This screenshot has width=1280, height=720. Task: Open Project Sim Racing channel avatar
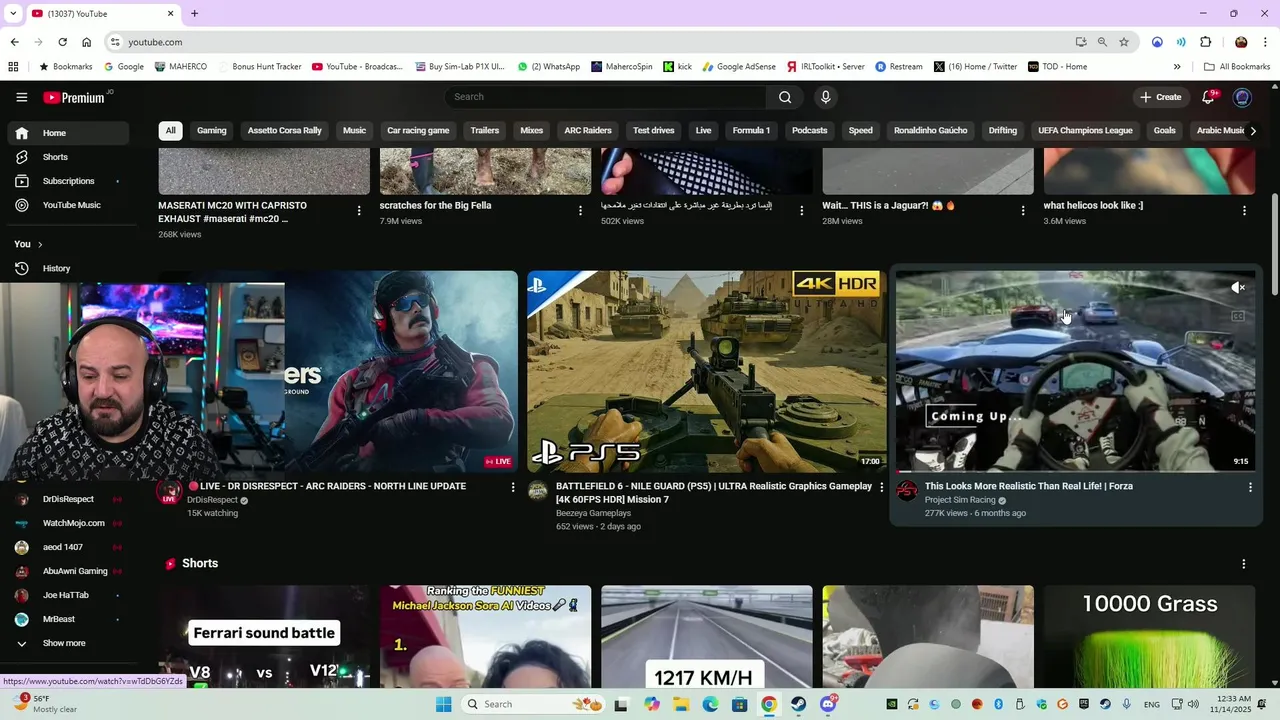tap(907, 491)
